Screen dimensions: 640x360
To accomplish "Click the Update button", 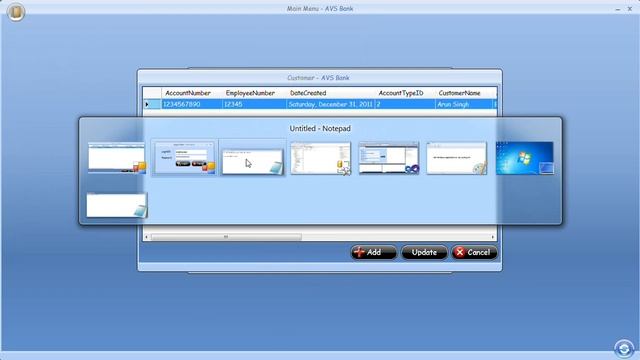I will [424, 252].
